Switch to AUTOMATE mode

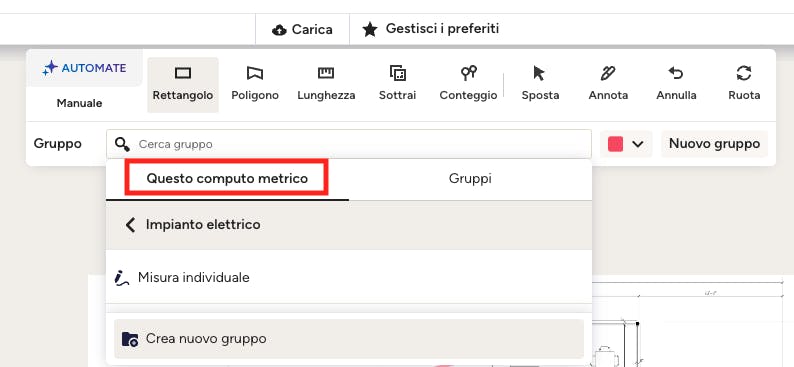(85, 68)
